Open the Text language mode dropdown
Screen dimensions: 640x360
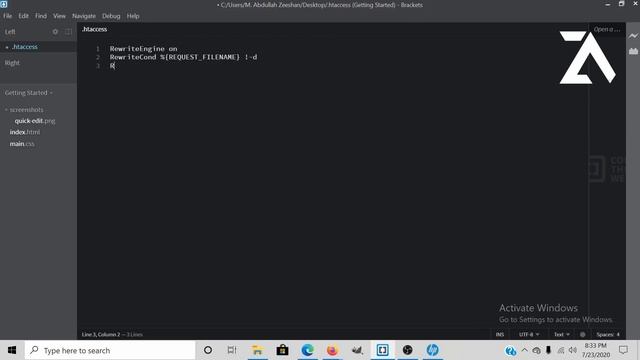pos(561,334)
